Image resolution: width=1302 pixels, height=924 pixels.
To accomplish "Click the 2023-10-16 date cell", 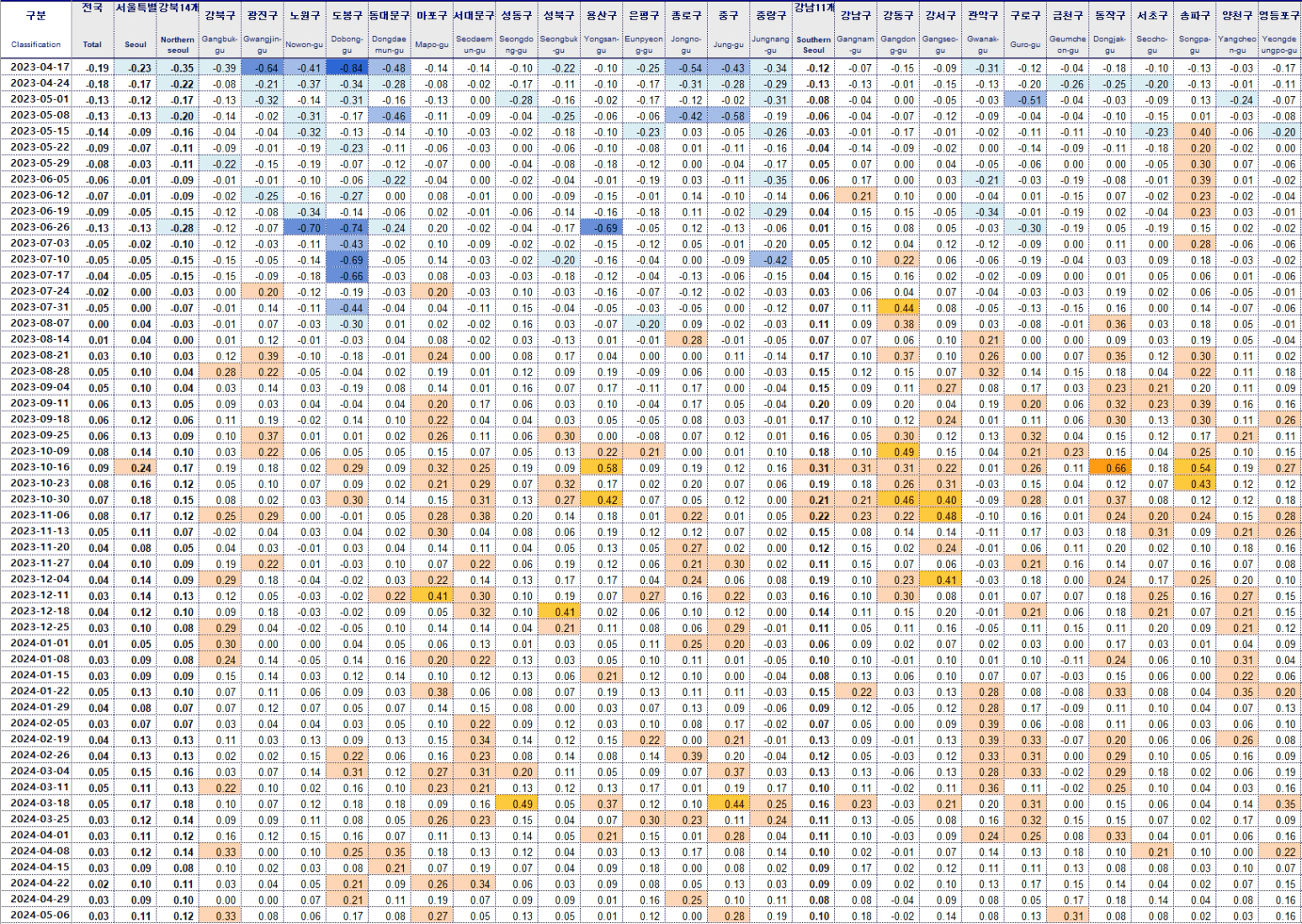I will coord(40,467).
